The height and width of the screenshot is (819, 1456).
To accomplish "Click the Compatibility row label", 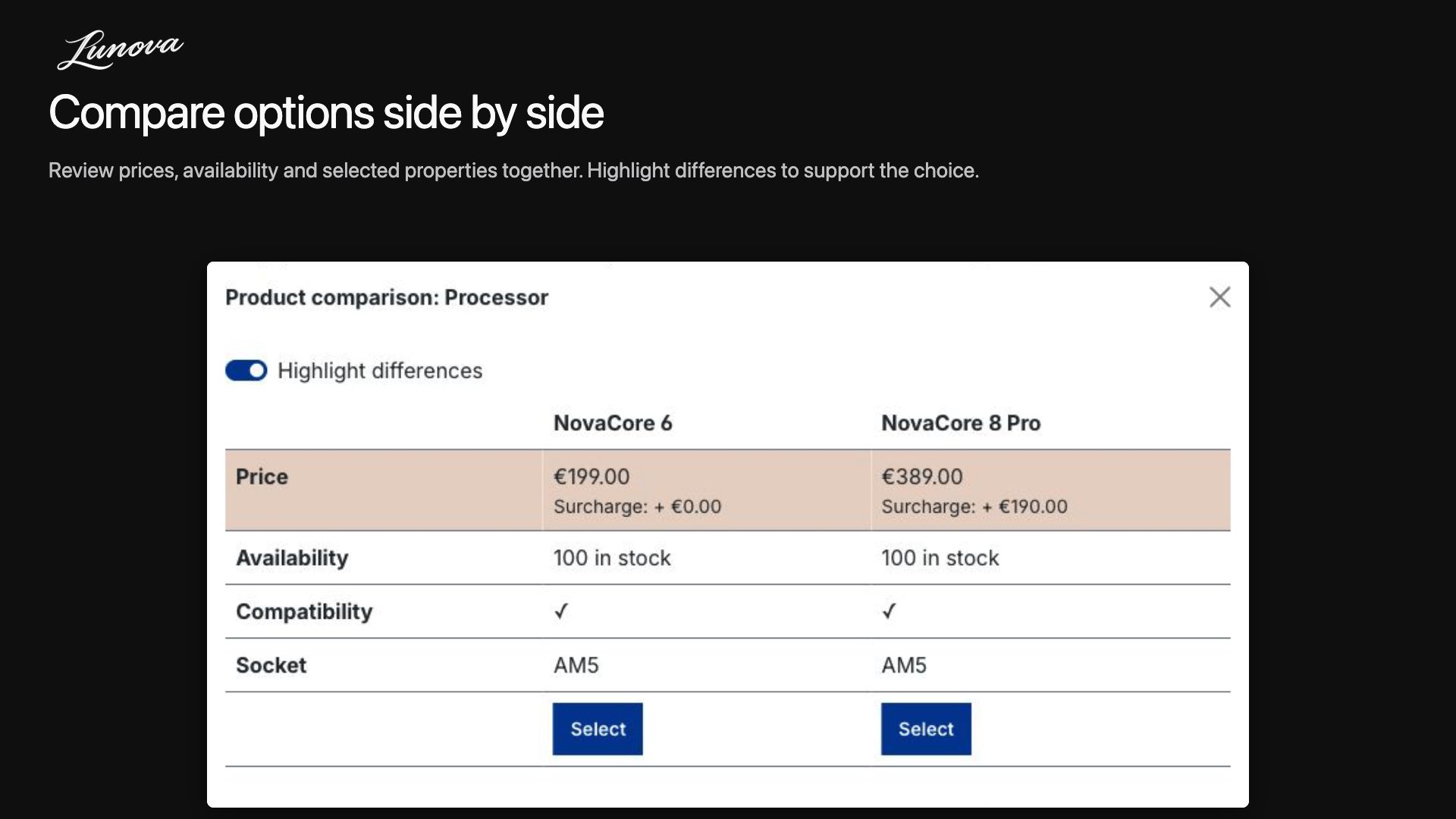I will tap(304, 612).
